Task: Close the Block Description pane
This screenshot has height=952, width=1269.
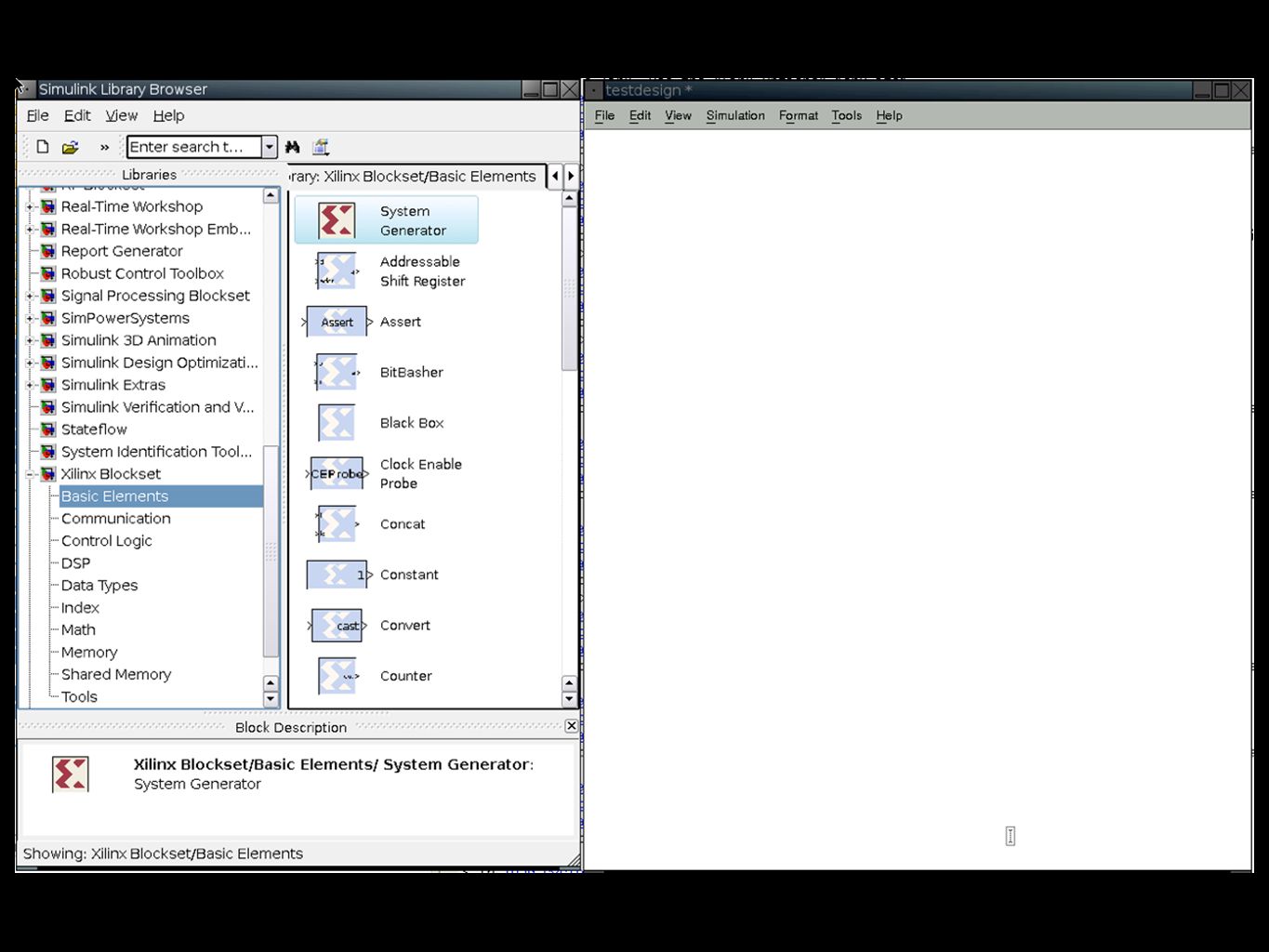Action: pos(572,725)
